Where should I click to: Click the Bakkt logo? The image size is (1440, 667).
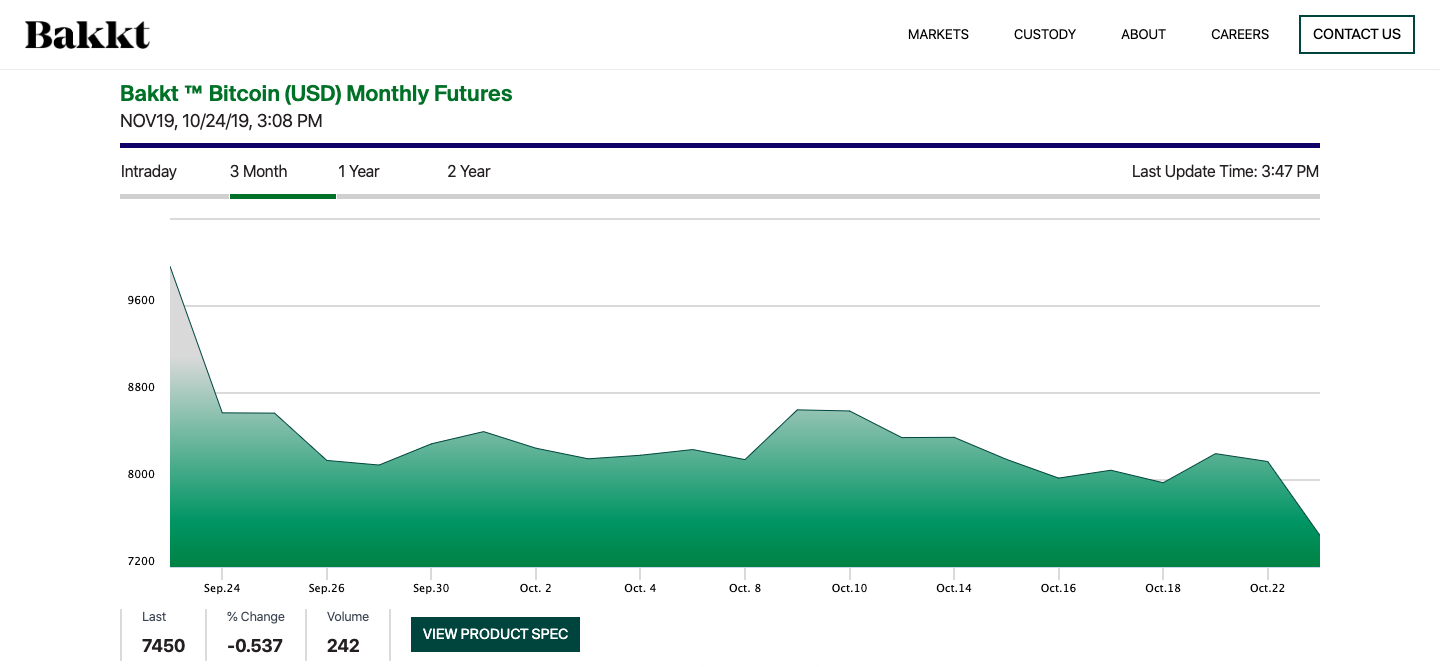pyautogui.click(x=87, y=35)
